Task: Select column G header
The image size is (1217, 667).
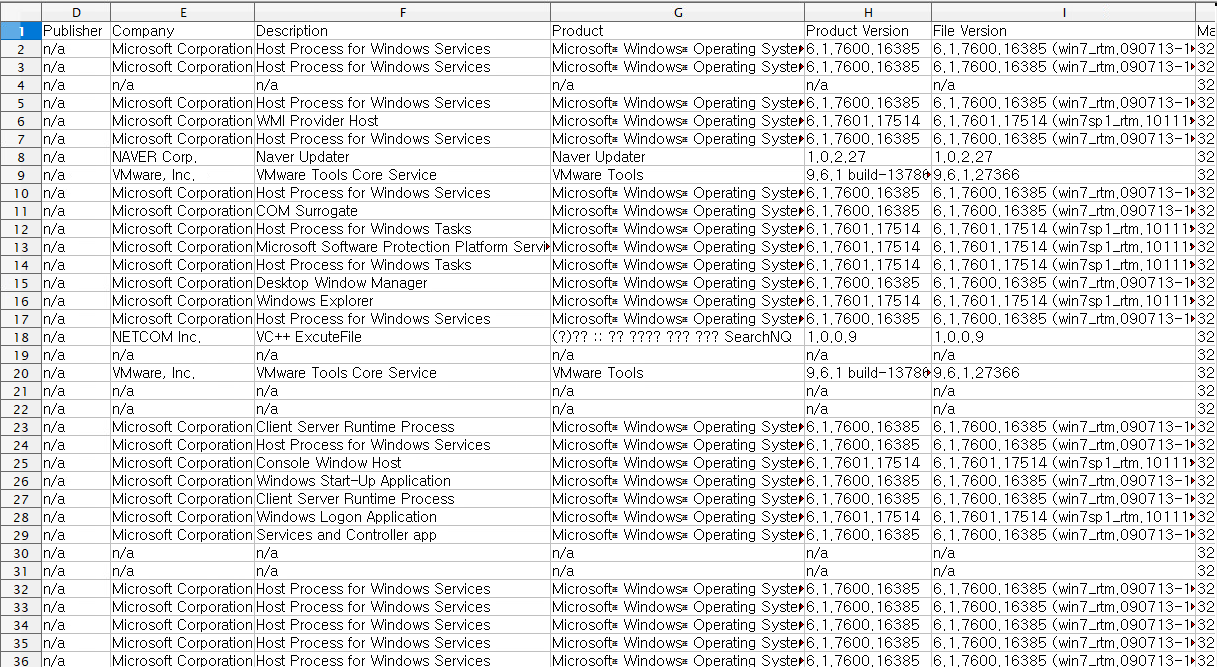Action: tap(677, 12)
